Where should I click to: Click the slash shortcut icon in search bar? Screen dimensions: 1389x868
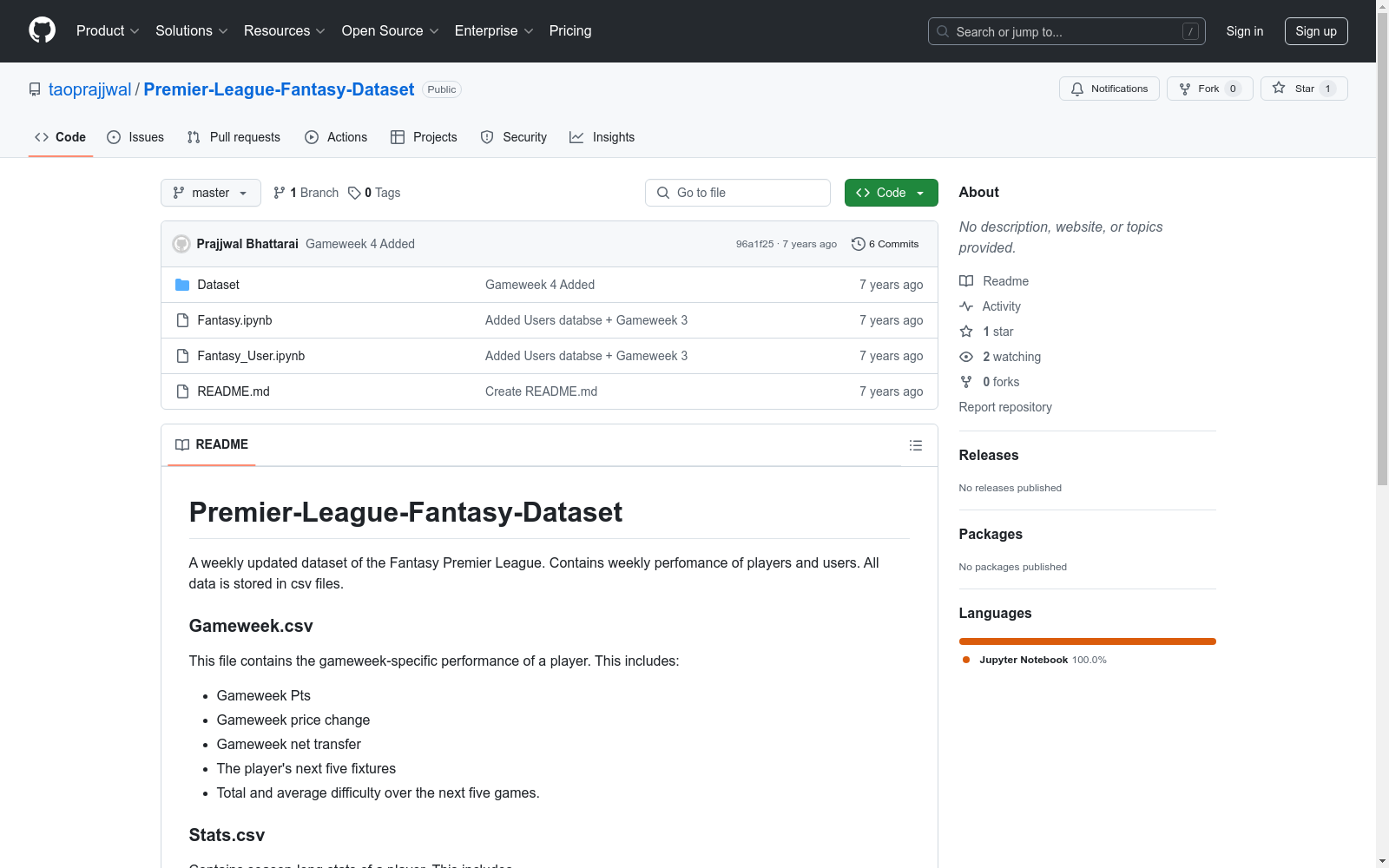pos(1190,31)
